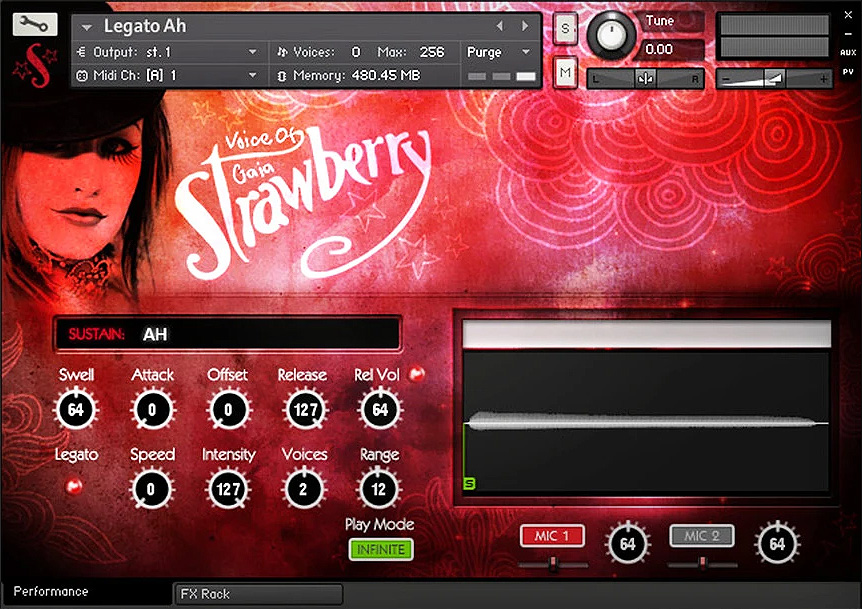Click the Memory chip icon
862x609 pixels.
pos(282,76)
